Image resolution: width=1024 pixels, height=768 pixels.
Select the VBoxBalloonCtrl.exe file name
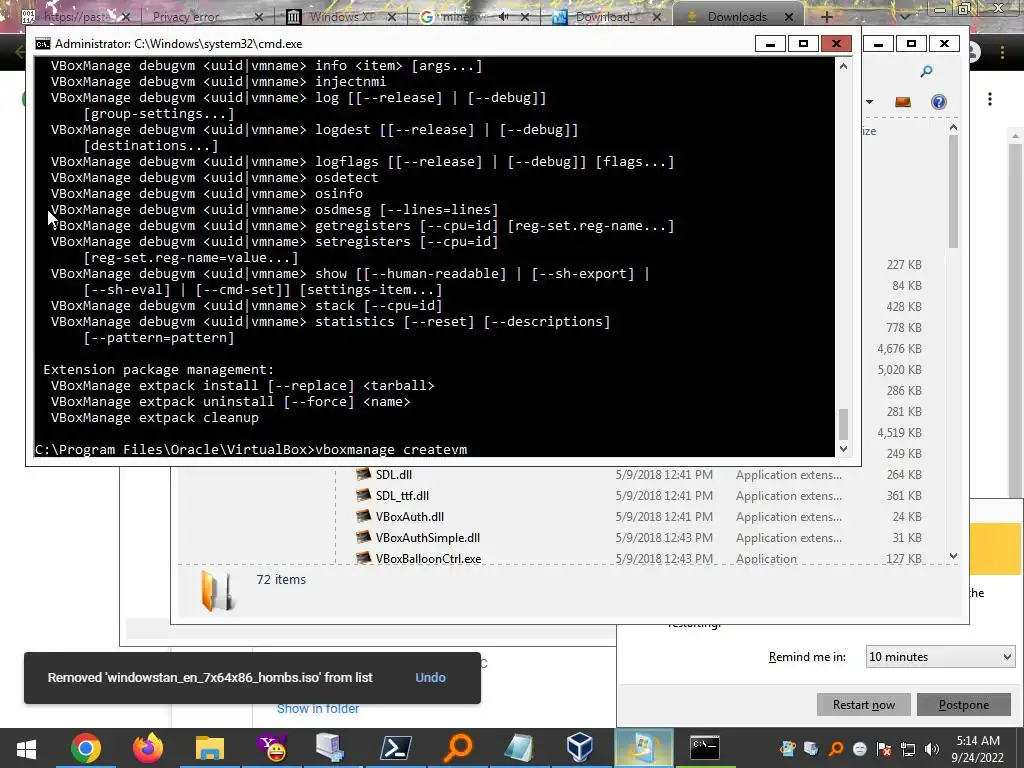428,558
